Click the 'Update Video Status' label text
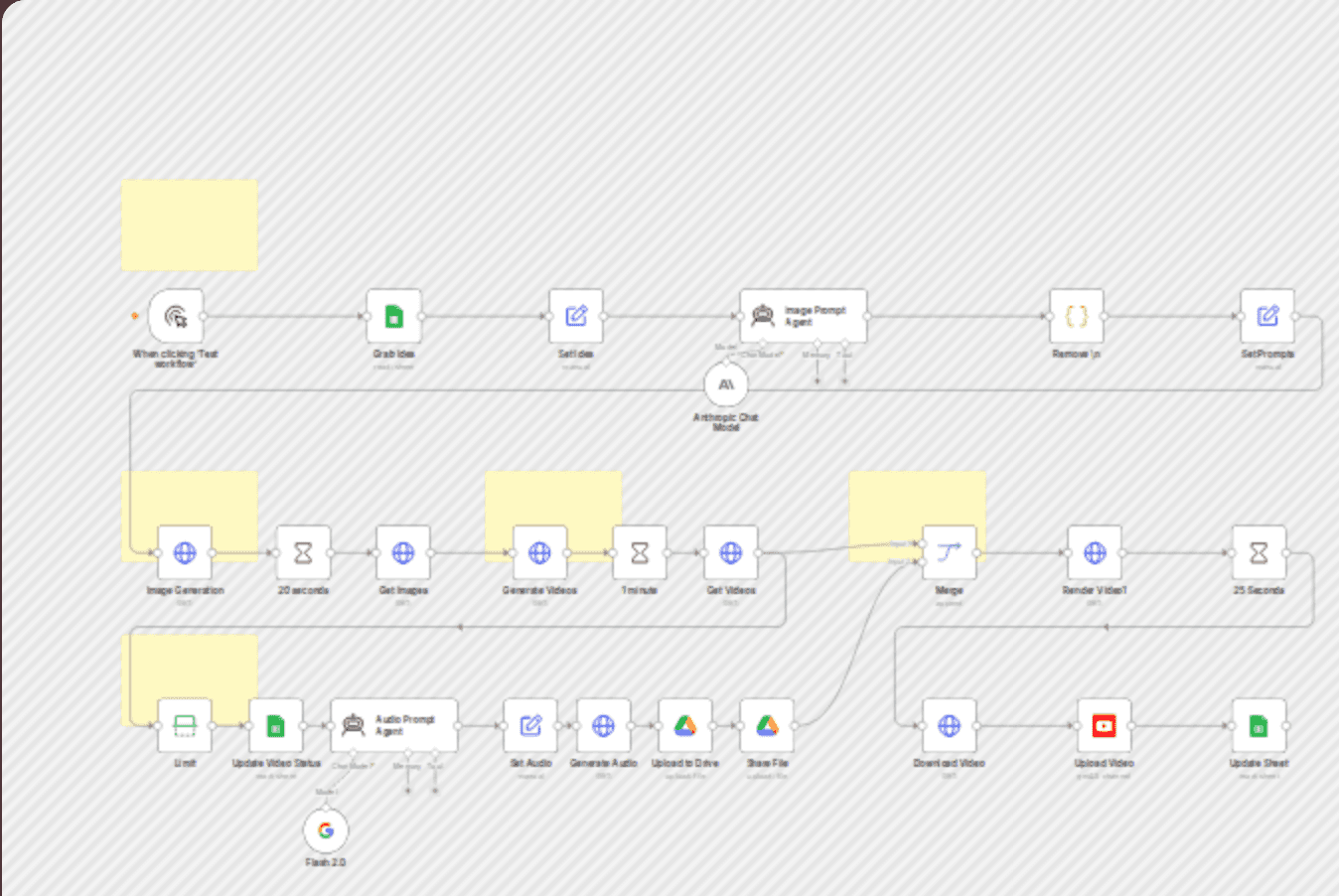This screenshot has height=896, width=1339. pyautogui.click(x=276, y=763)
